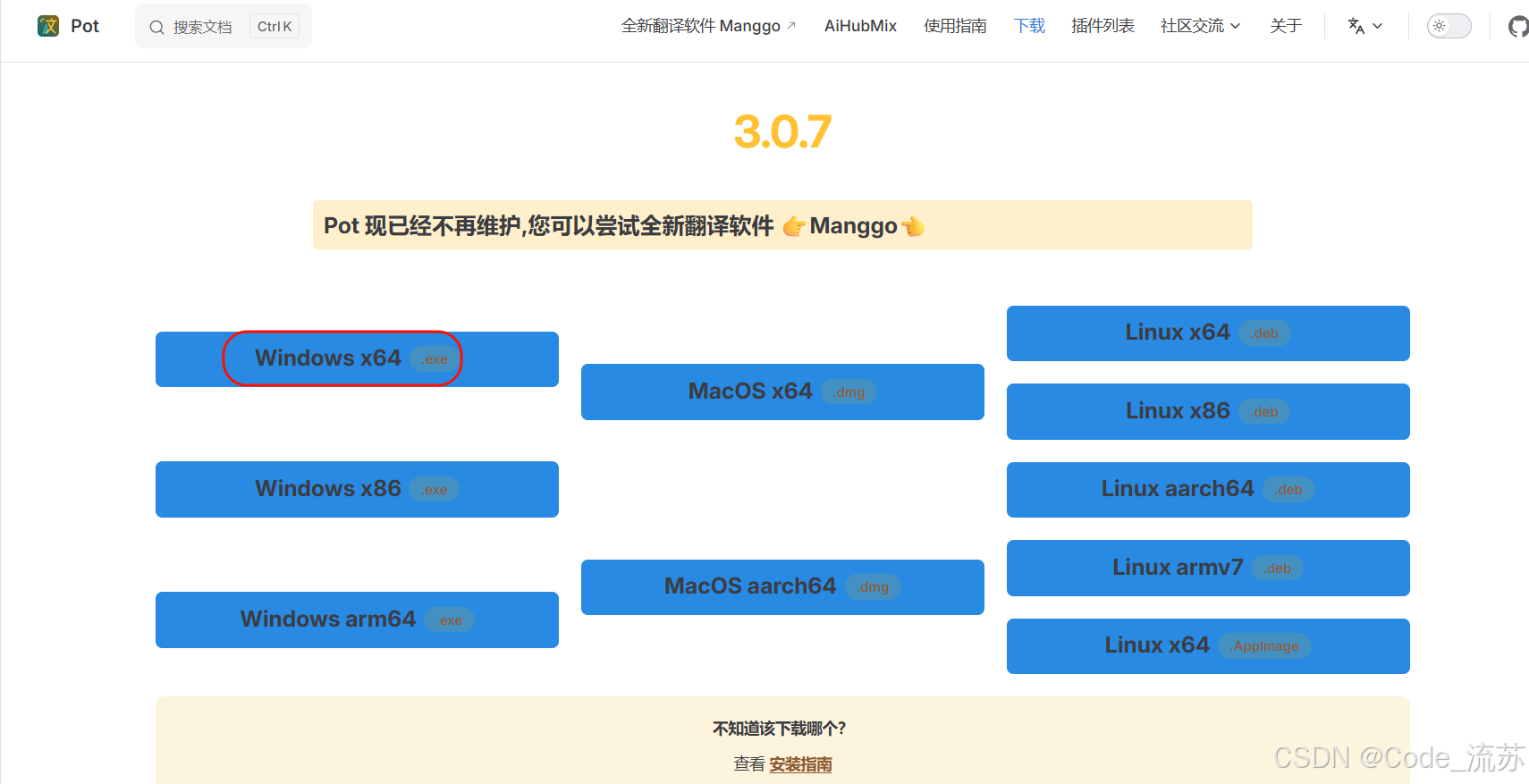
Task: Click the 3.0.7 version heading
Action: click(x=782, y=132)
